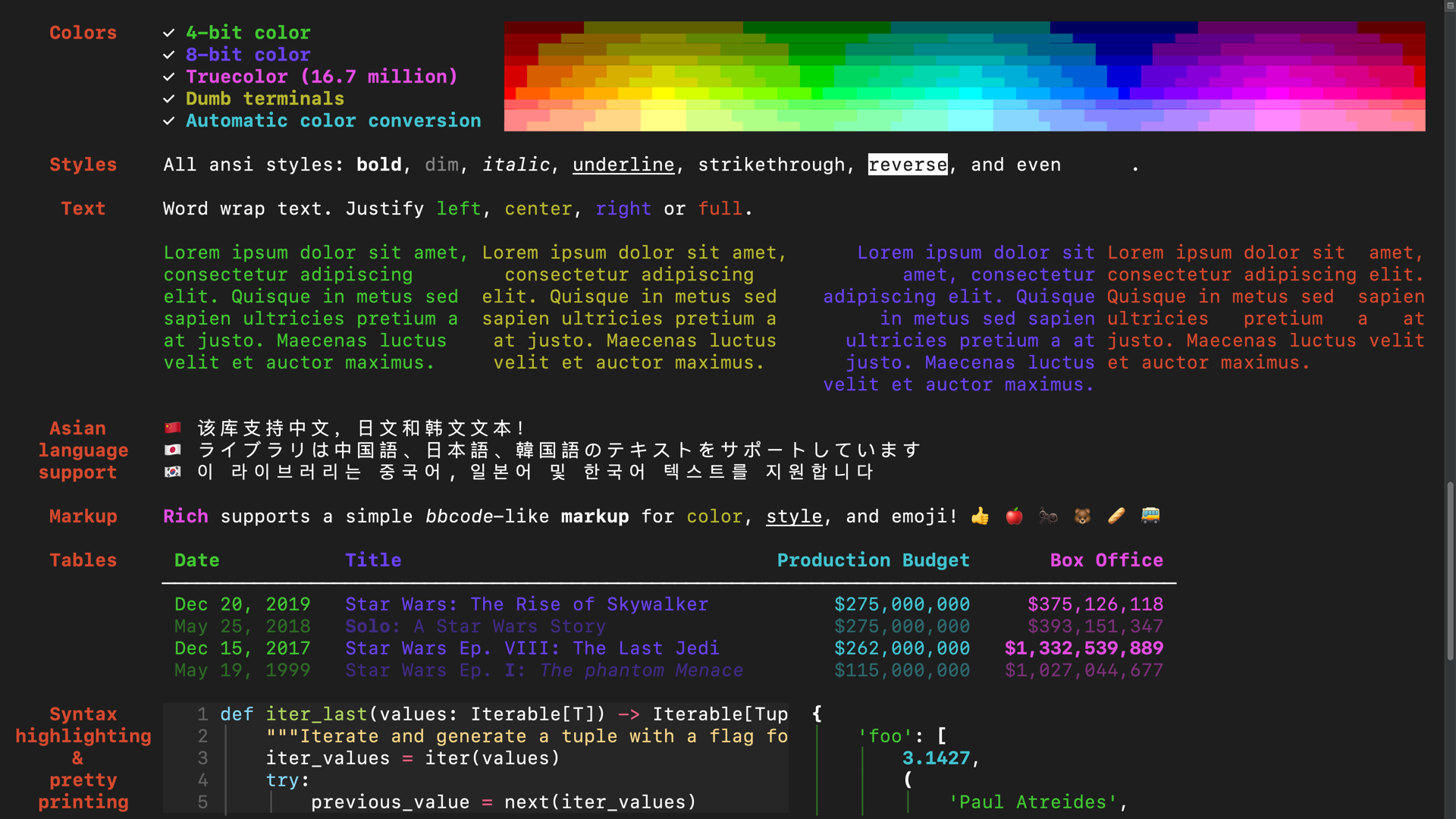
Task: Select the Colors section label
Action: [83, 32]
